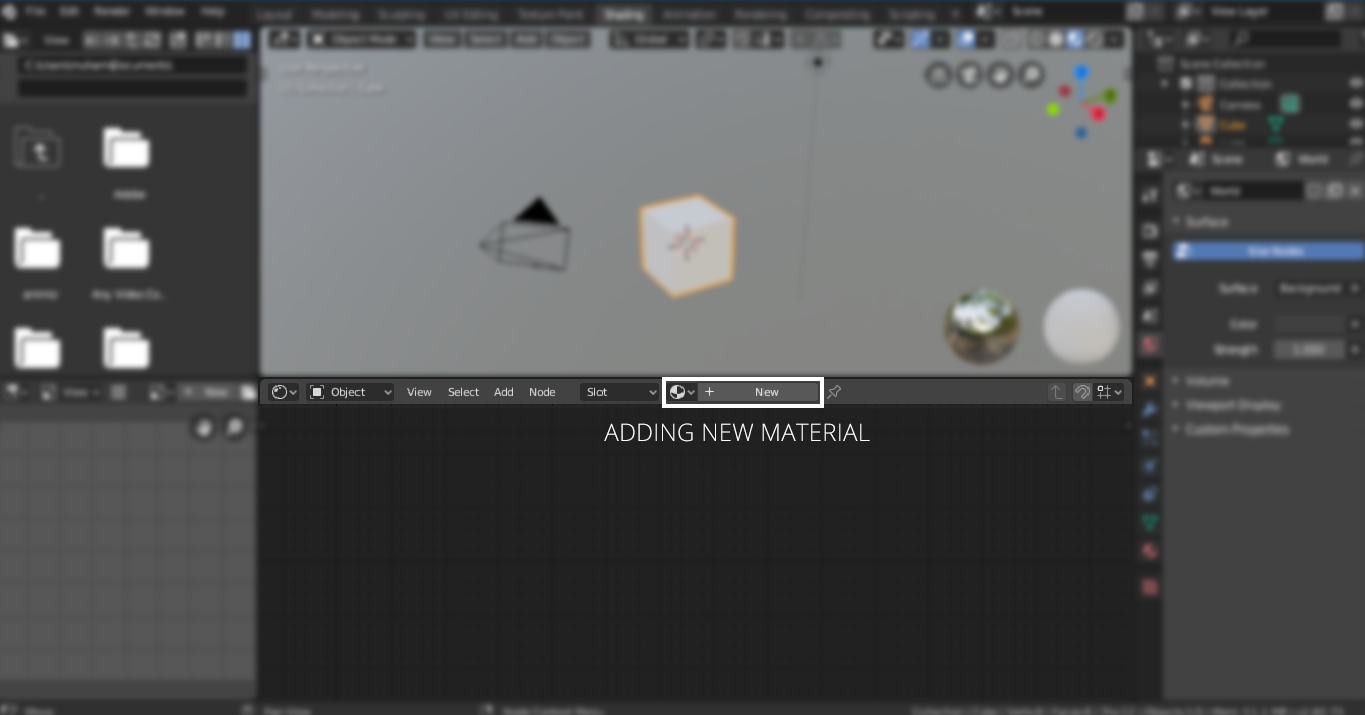Open the node editor type selector
The height and width of the screenshot is (715, 1365).
[x=284, y=392]
